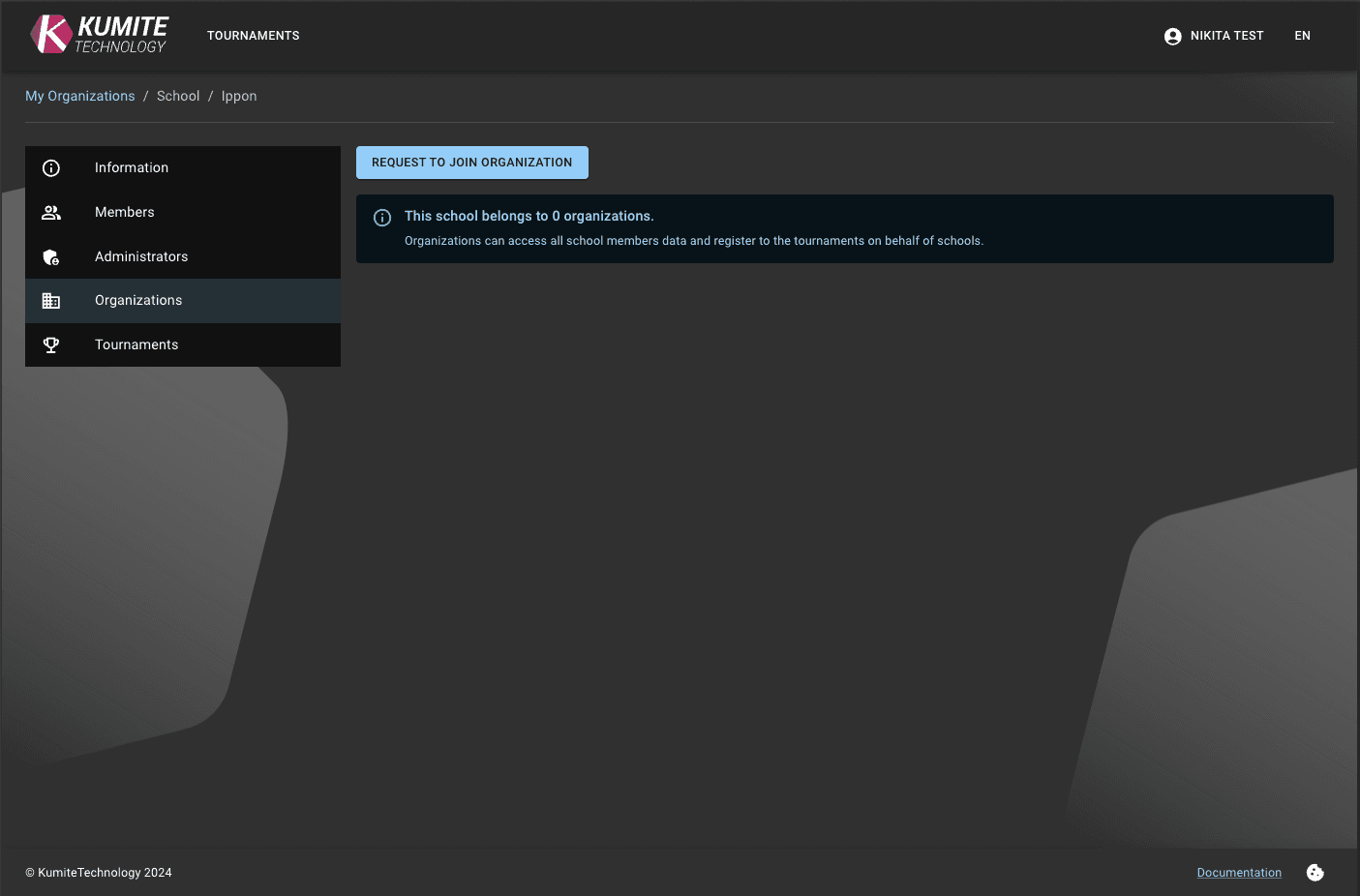1360x896 pixels.
Task: Expand the profile menu in the header
Action: (x=1214, y=36)
